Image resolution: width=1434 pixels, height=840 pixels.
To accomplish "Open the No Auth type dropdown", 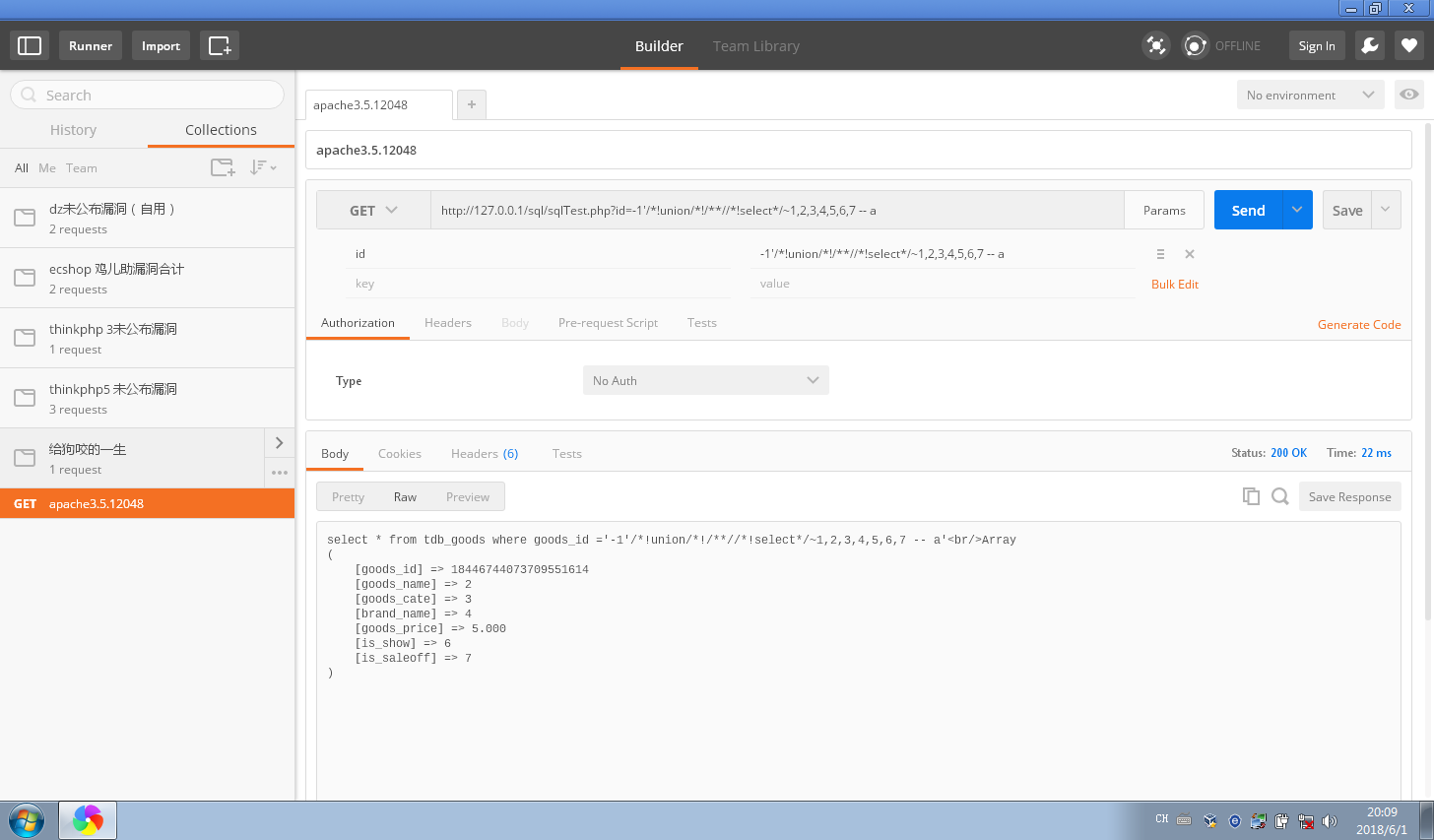I will (x=705, y=380).
